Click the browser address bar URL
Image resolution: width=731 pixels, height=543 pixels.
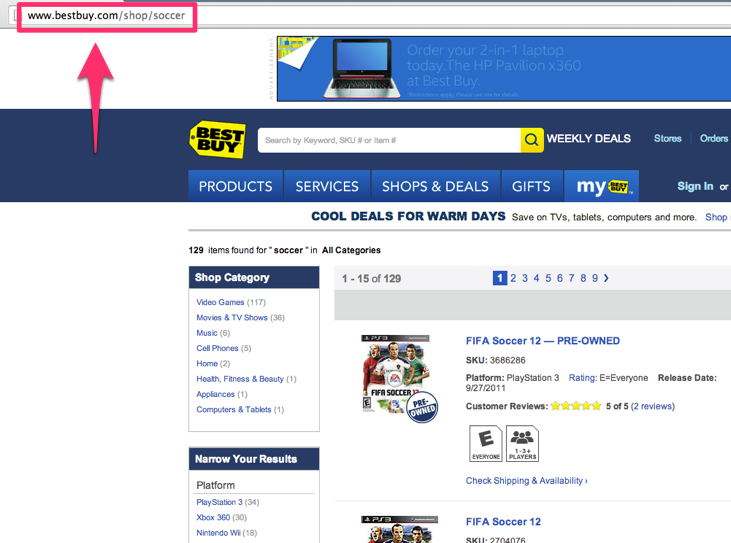[x=106, y=15]
